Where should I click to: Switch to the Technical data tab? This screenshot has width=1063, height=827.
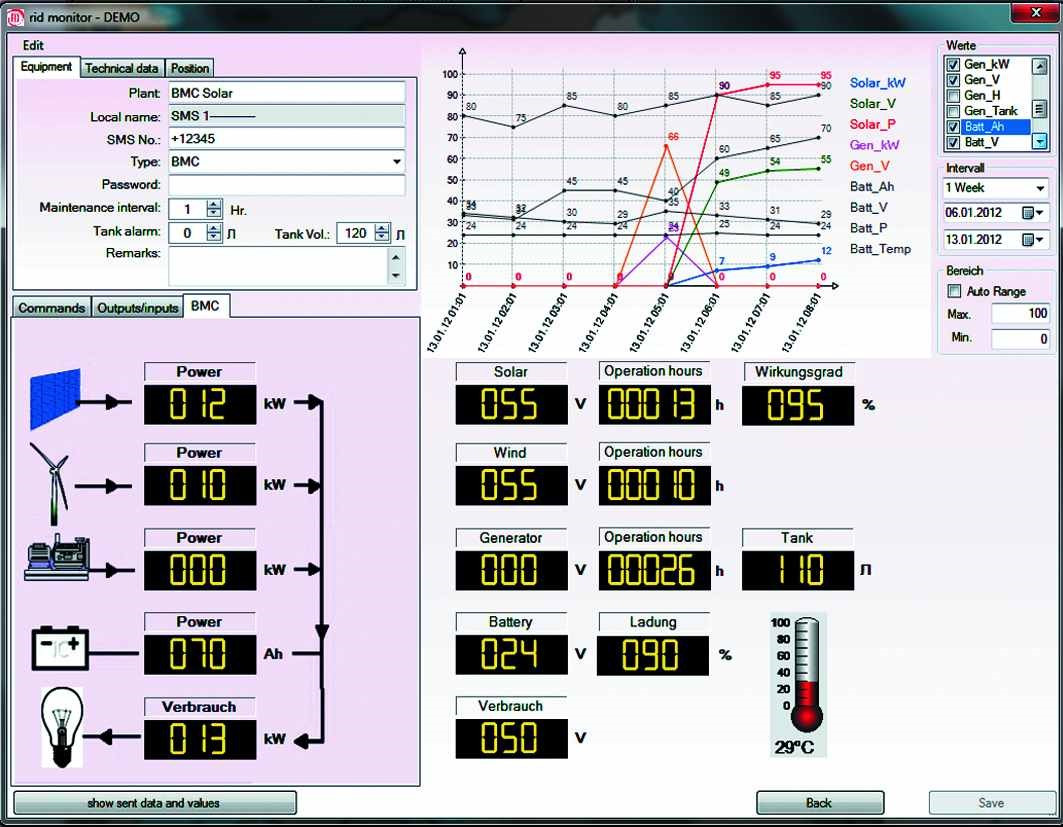pyautogui.click(x=121, y=68)
